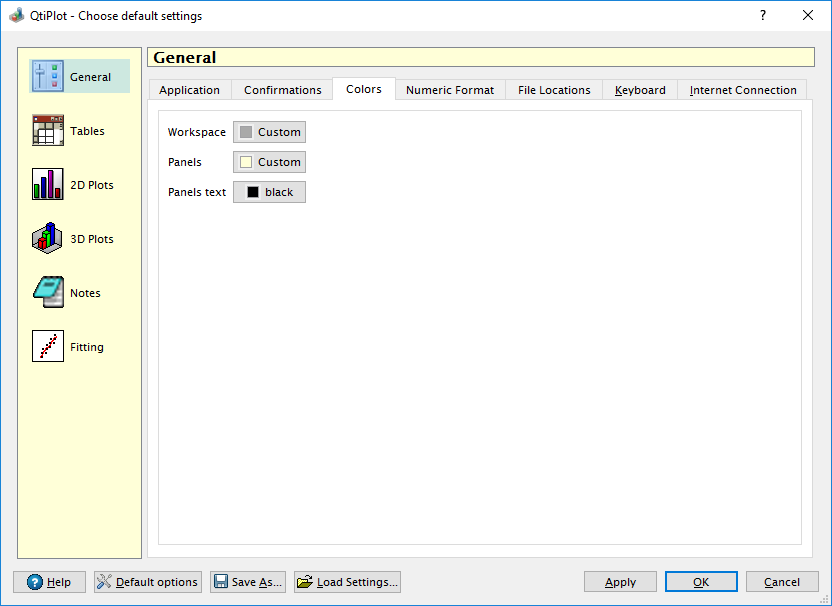
Task: Open the Notes notepad icon
Action: coord(47,293)
